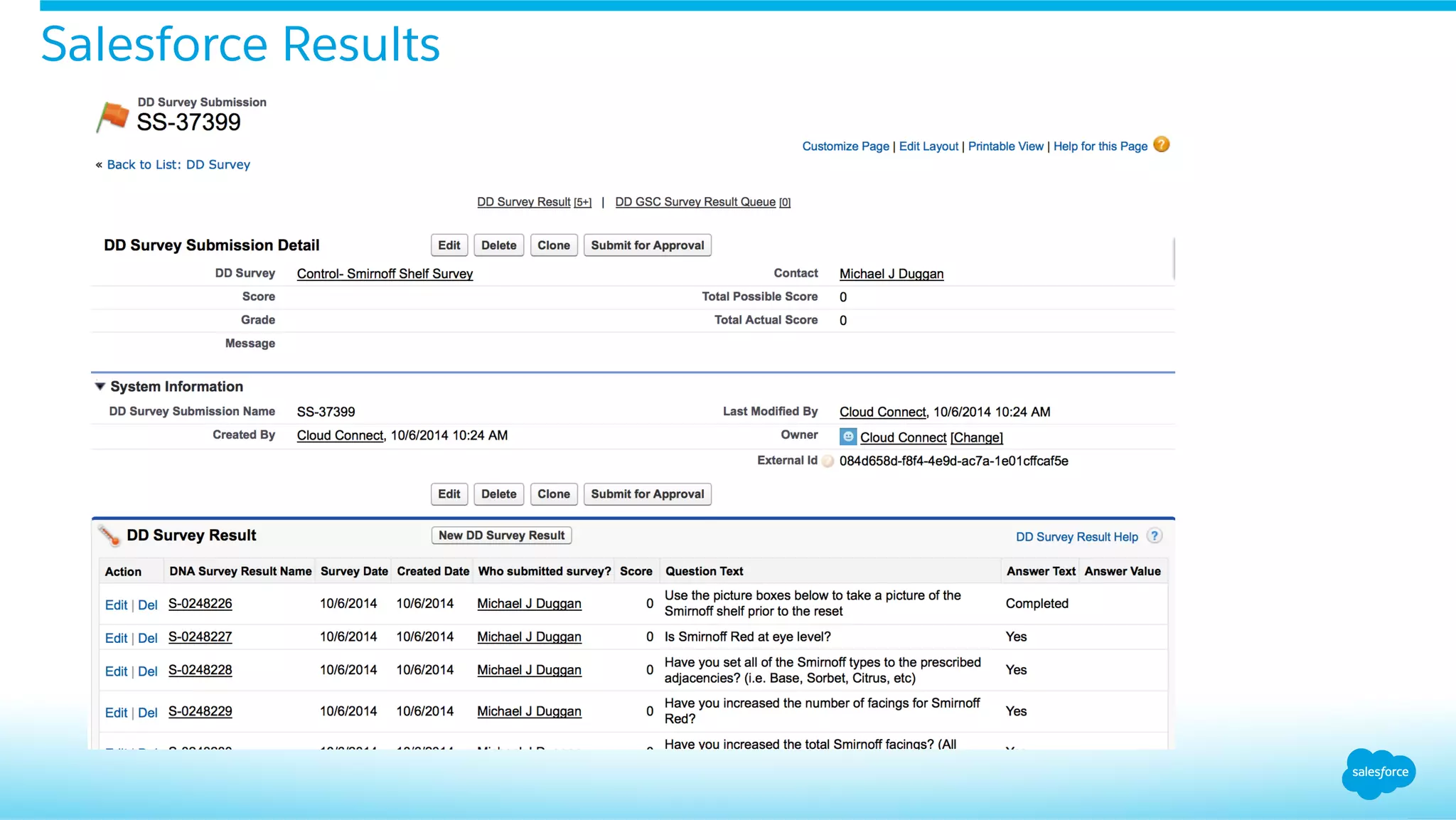Viewport: 1456px width, 820px height.
Task: Click the bottom Clone button
Action: 554,494
